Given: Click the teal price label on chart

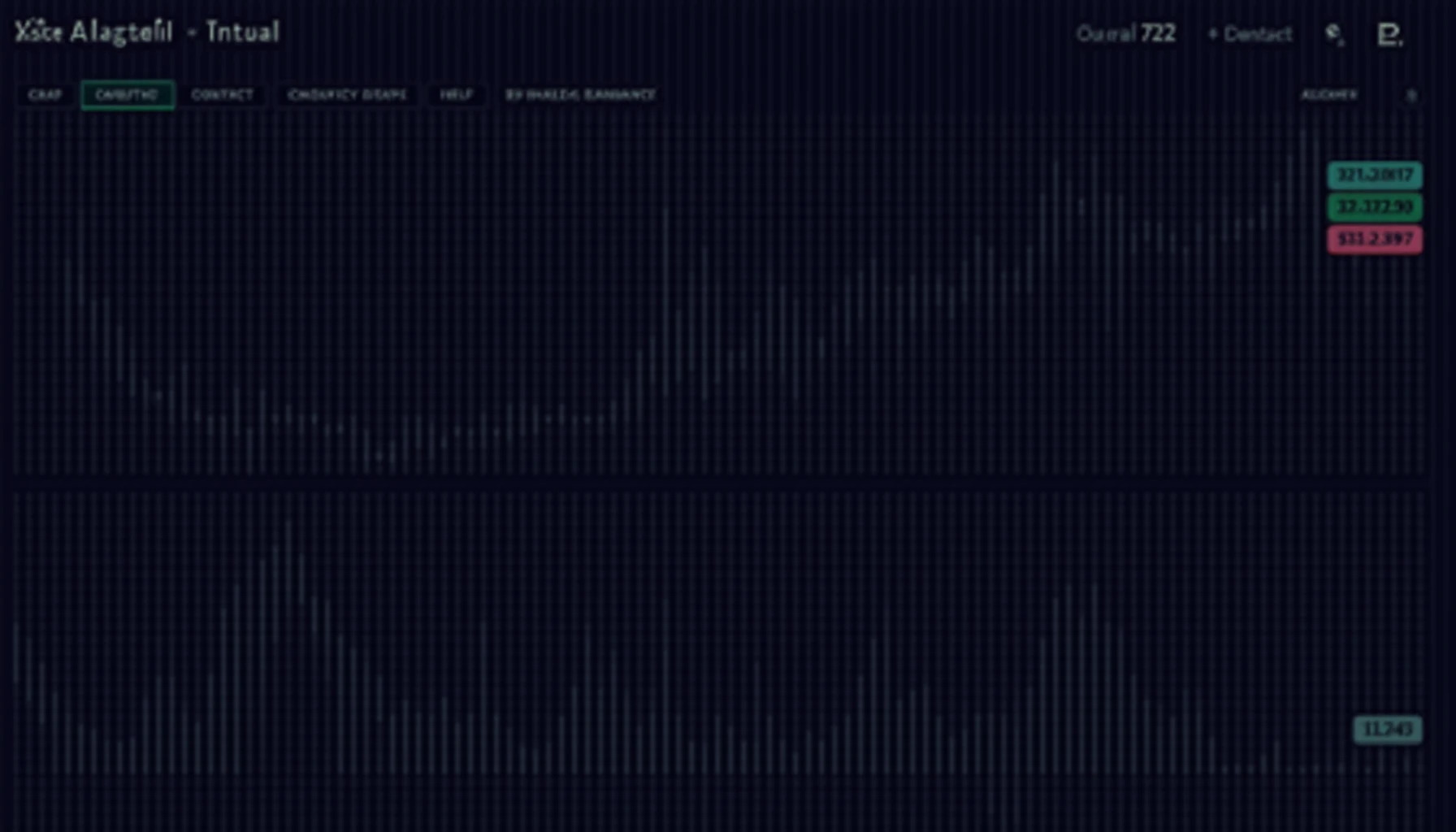Looking at the screenshot, I should click(x=1375, y=175).
